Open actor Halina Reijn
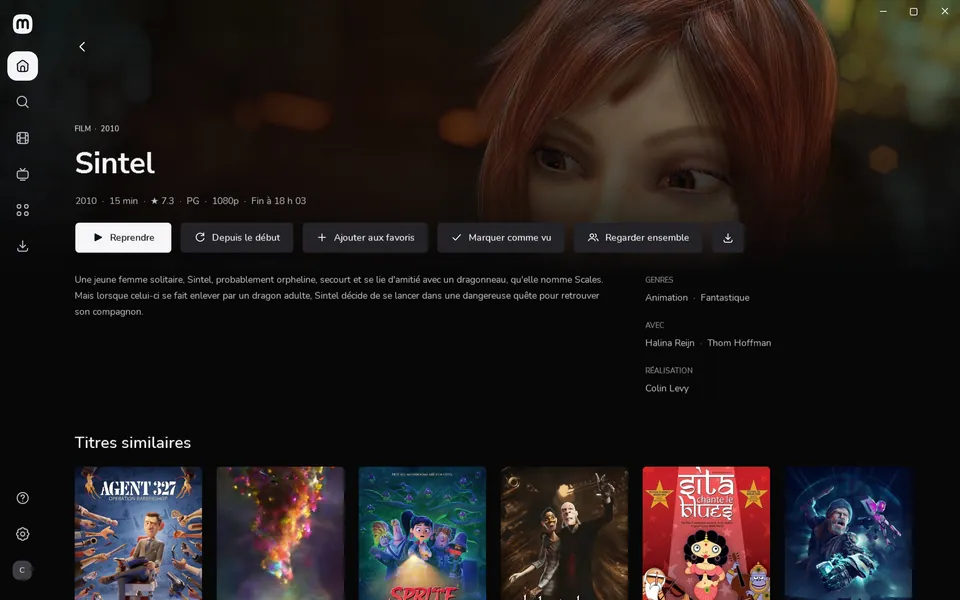Viewport: 960px width, 600px height. click(x=670, y=343)
